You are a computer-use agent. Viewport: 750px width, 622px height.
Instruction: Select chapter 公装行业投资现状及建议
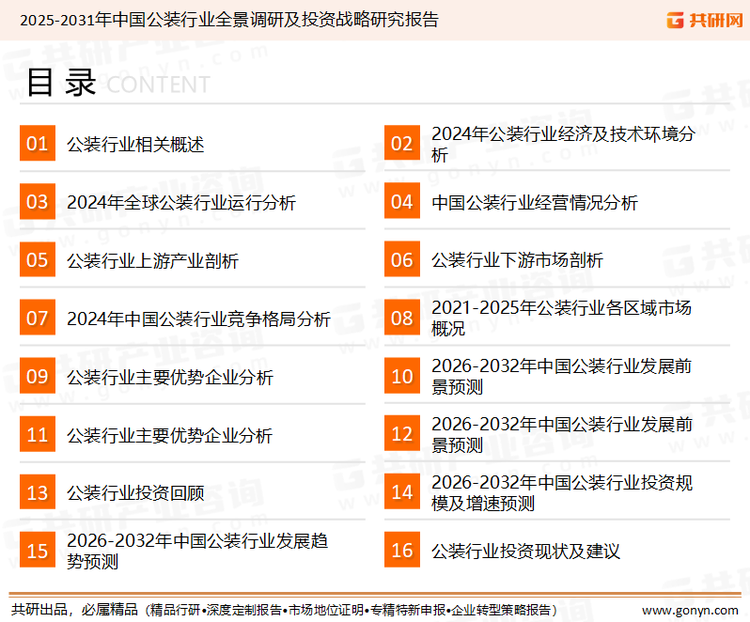526,551
